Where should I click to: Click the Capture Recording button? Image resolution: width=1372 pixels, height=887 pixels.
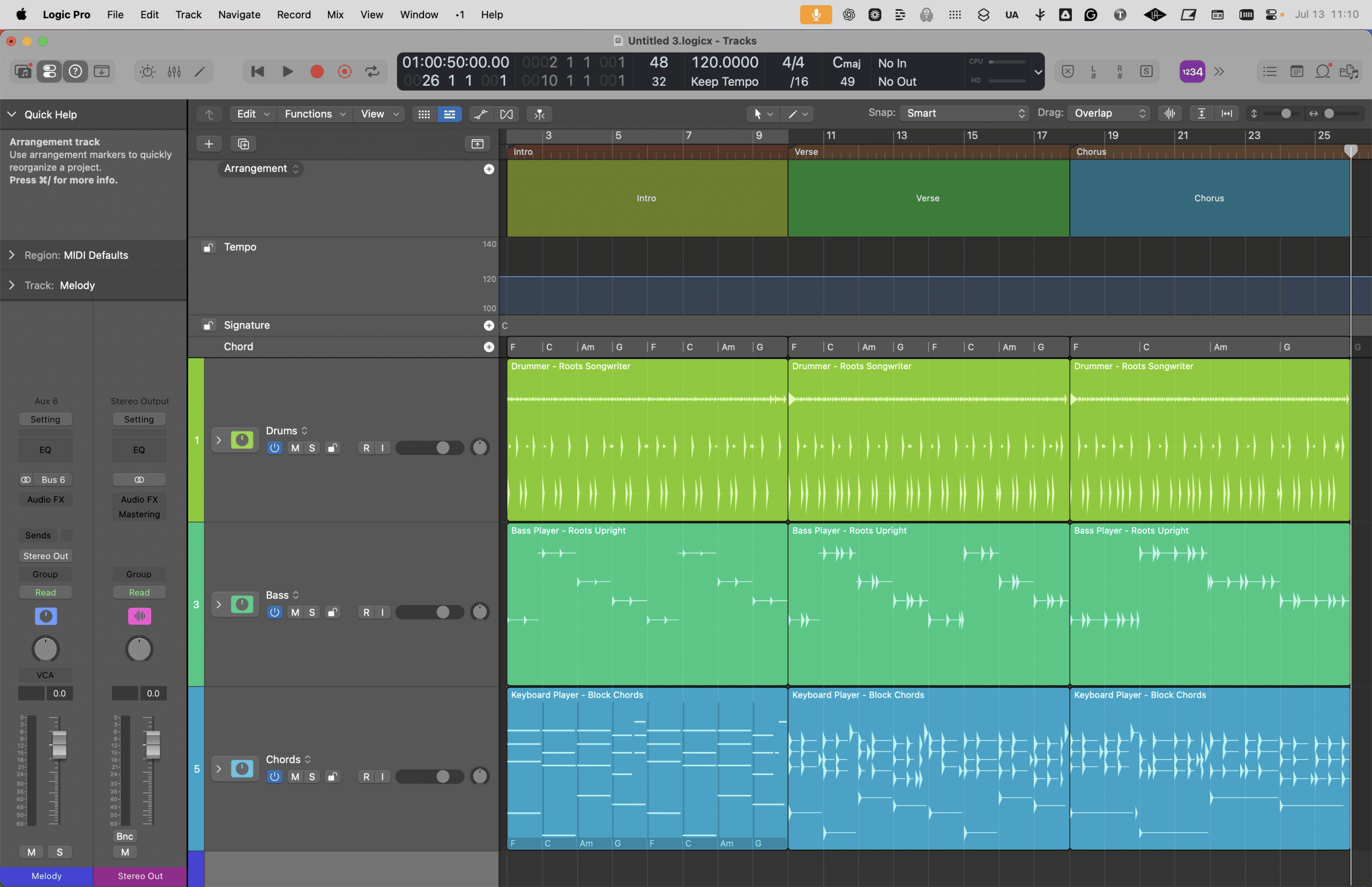[345, 71]
